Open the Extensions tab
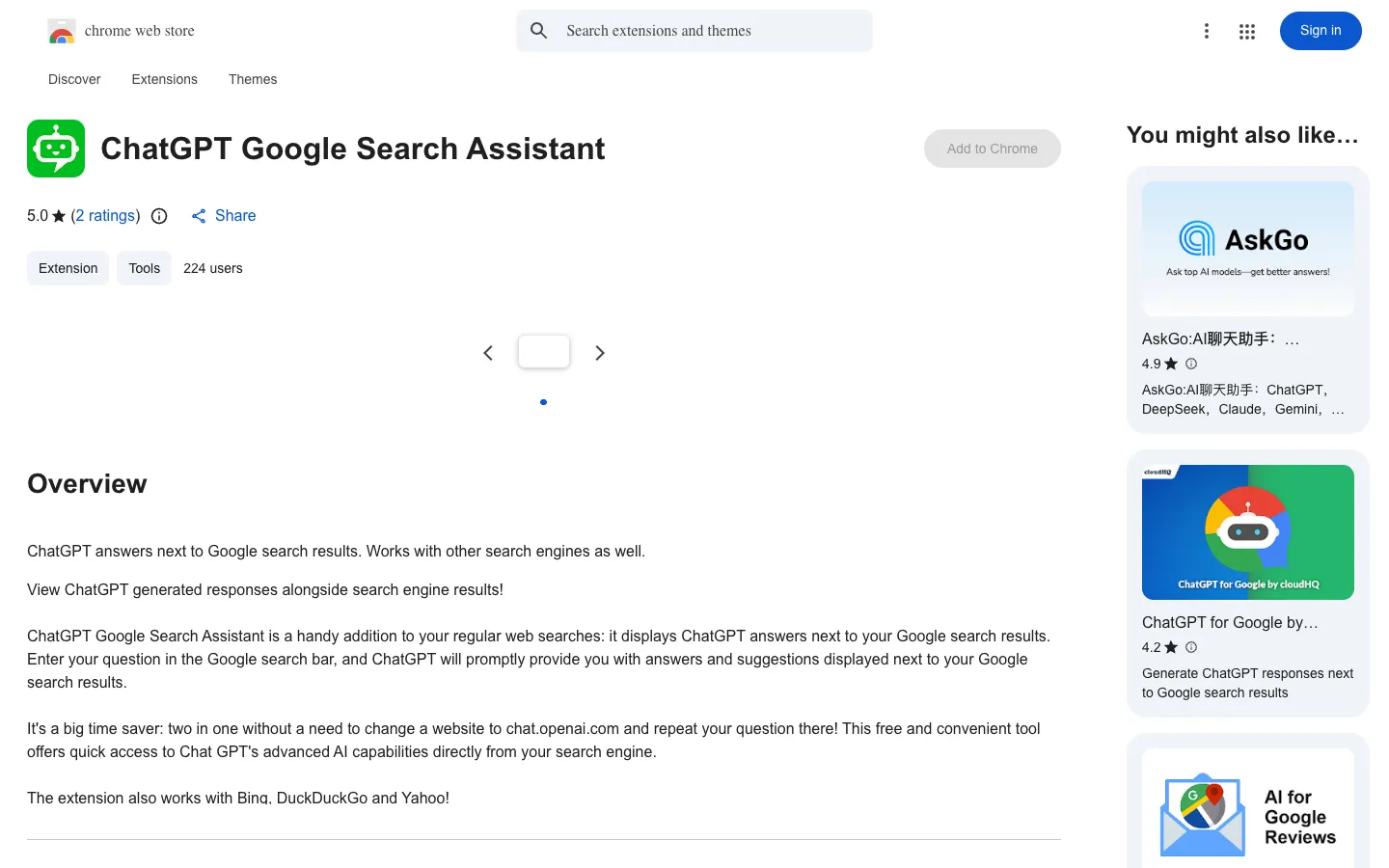This screenshot has width=1389, height=868. coord(165,79)
